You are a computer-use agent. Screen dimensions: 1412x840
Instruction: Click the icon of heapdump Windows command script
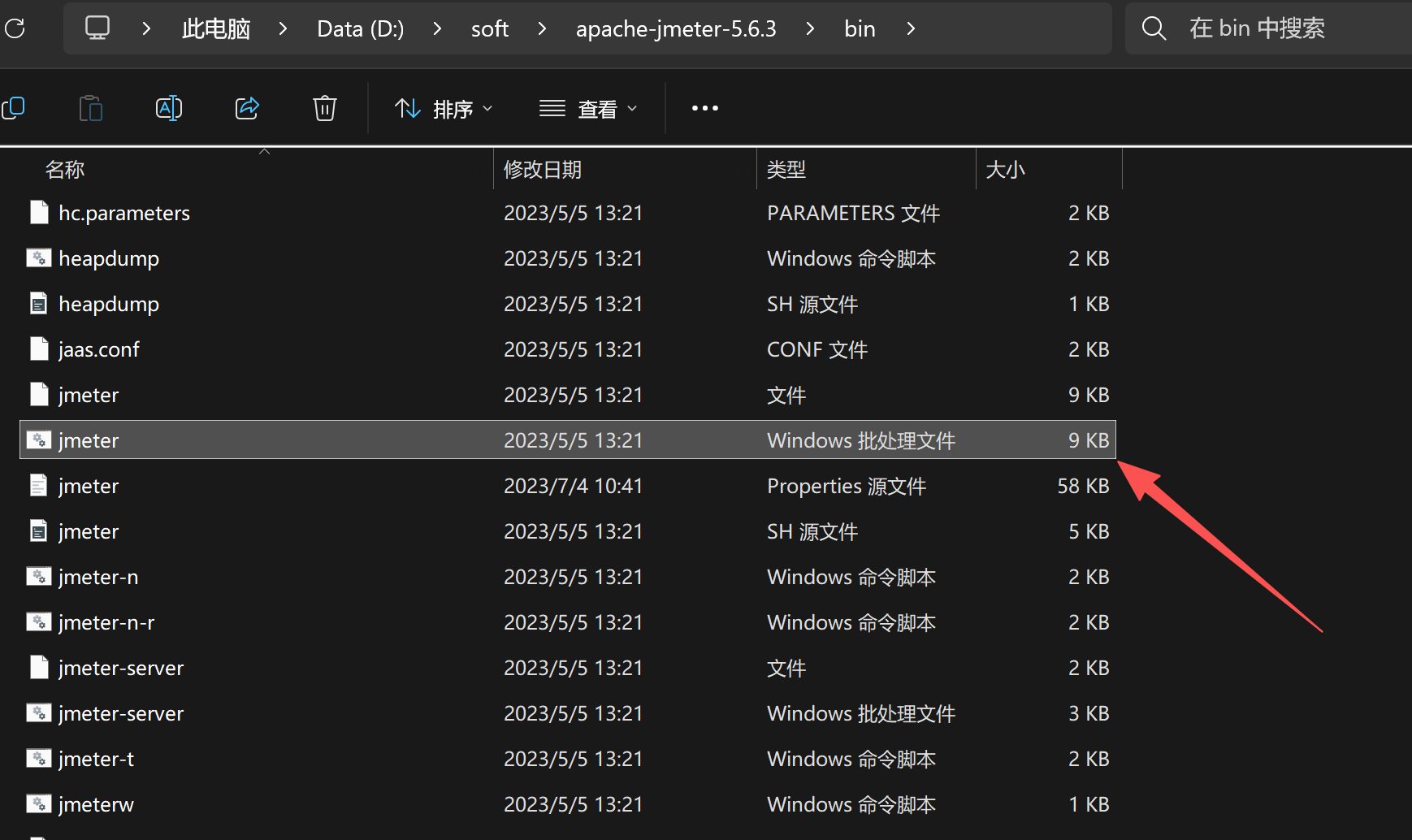point(39,258)
